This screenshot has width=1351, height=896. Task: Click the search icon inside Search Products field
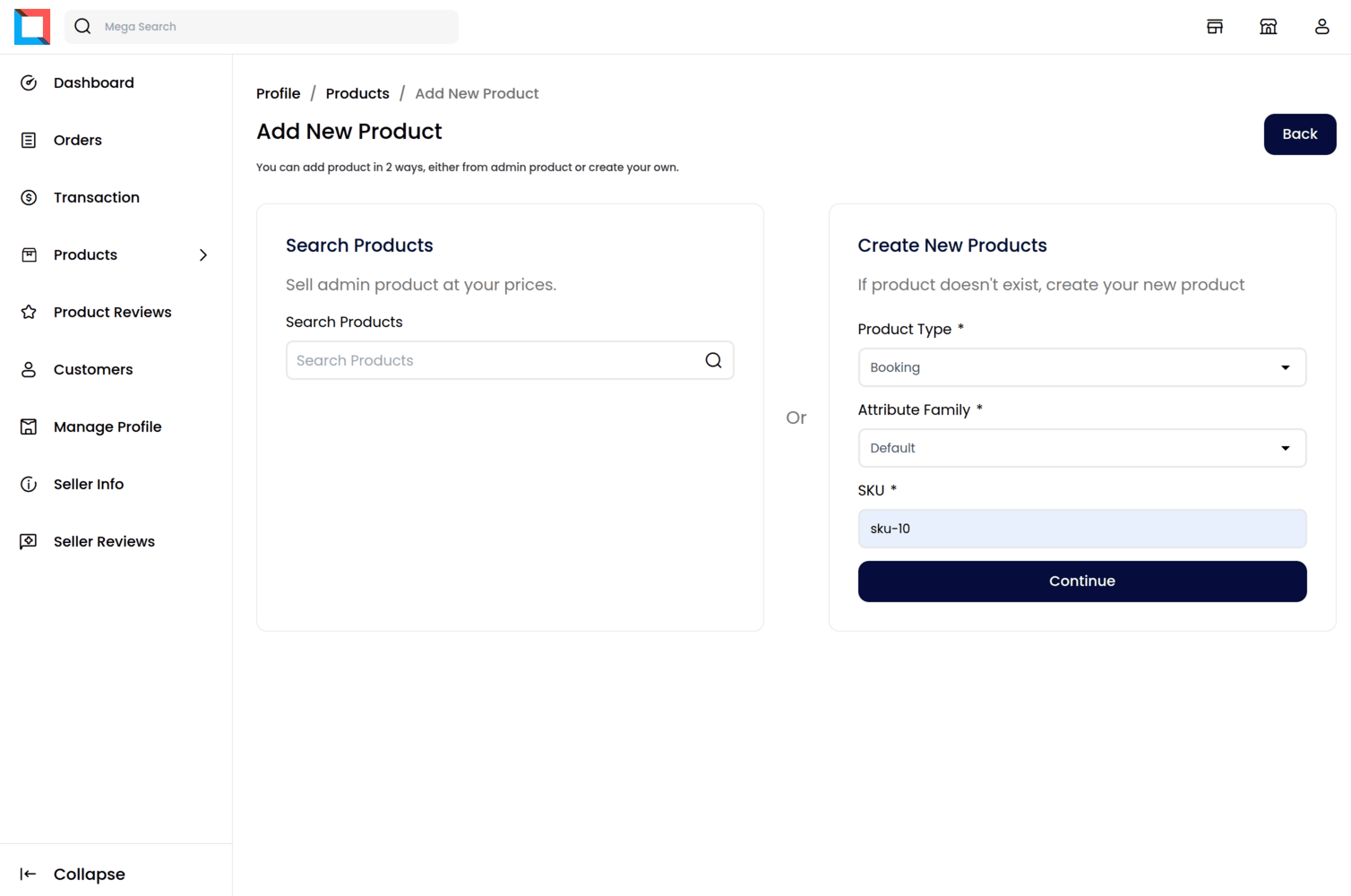(713, 360)
